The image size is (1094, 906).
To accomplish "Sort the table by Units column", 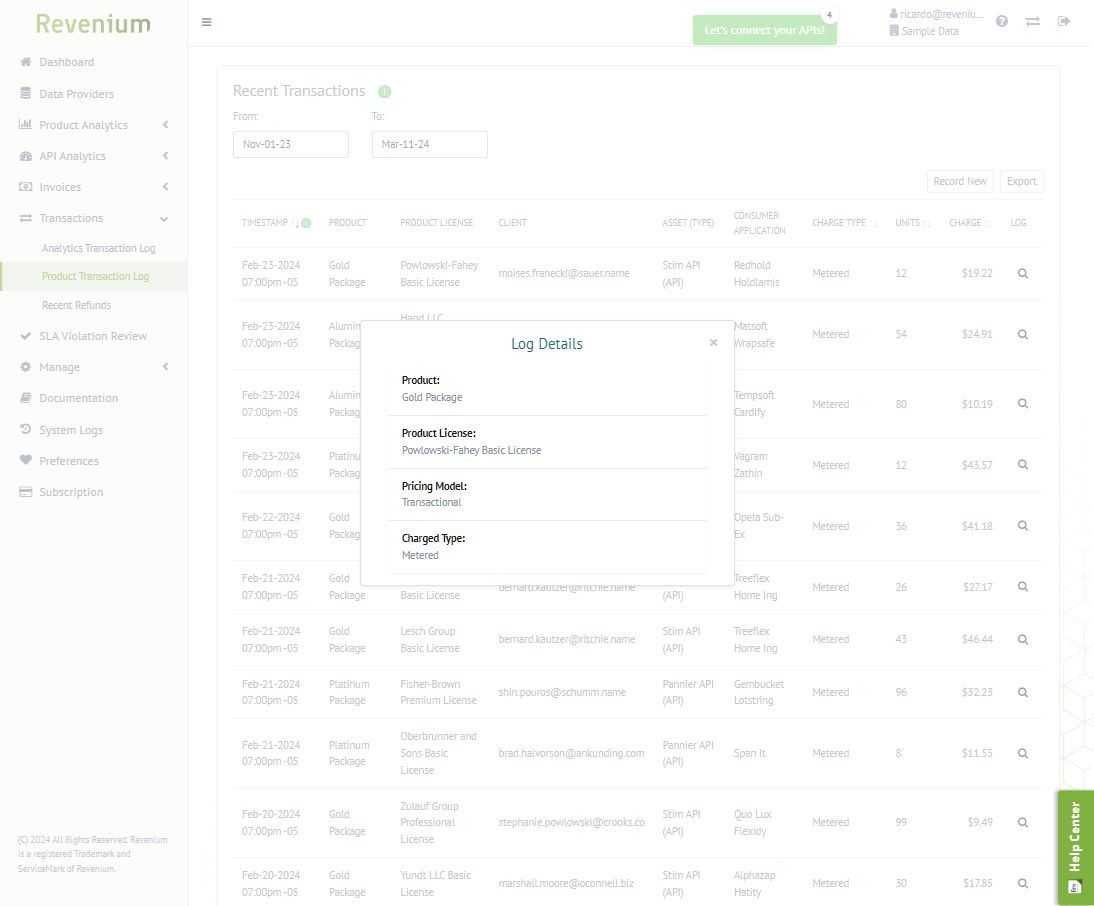I will point(911,223).
